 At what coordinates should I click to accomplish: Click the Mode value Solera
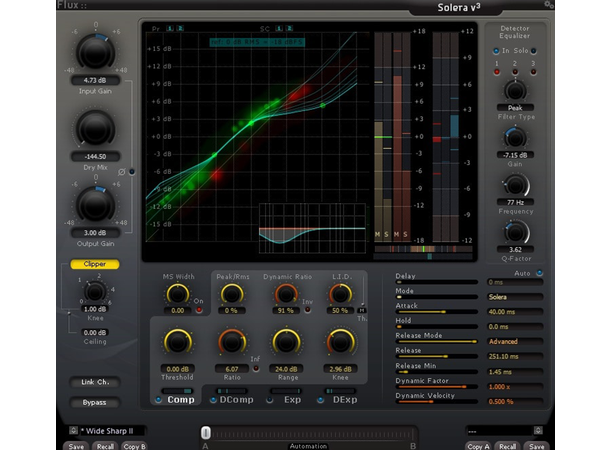pyautogui.click(x=515, y=297)
